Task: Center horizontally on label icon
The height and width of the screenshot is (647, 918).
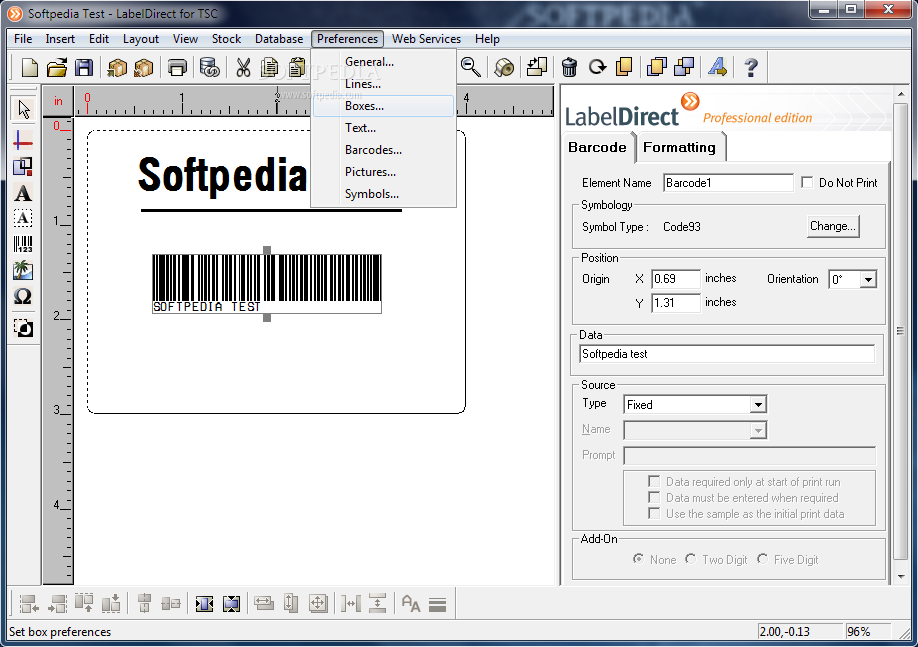Action: pos(204,604)
